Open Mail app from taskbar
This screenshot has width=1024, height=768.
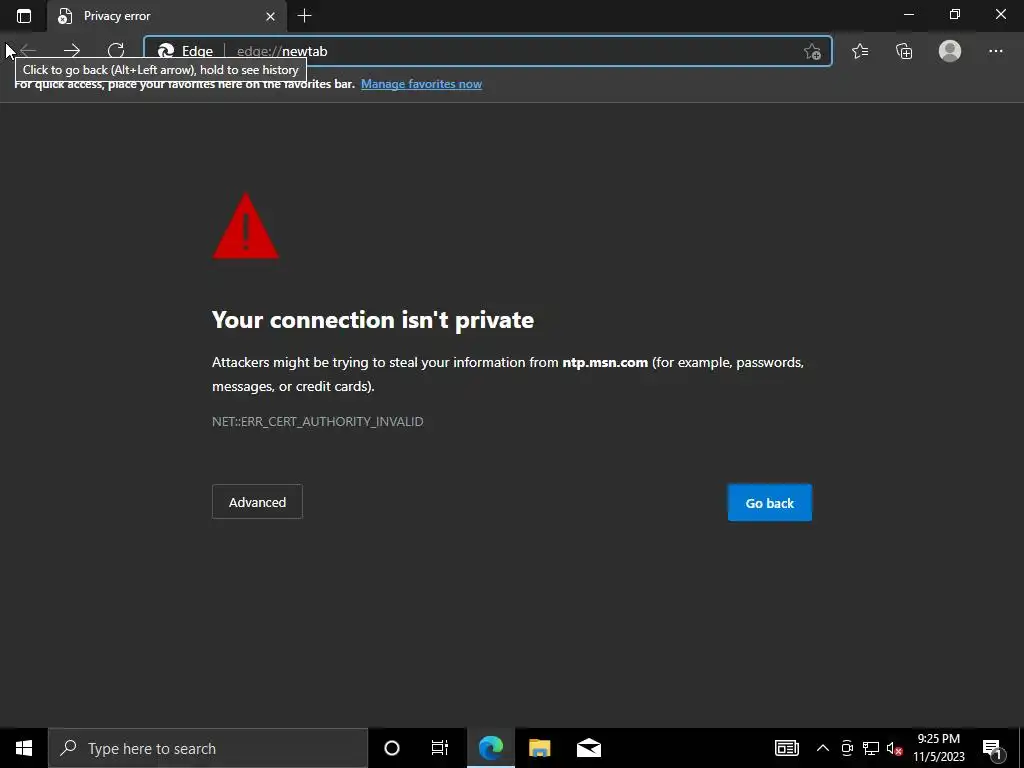click(x=588, y=748)
